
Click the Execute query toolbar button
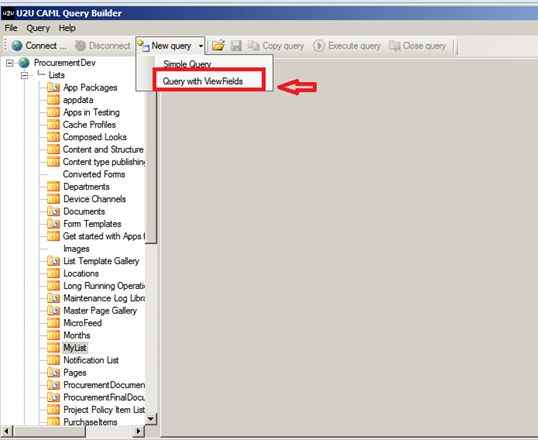[347, 45]
